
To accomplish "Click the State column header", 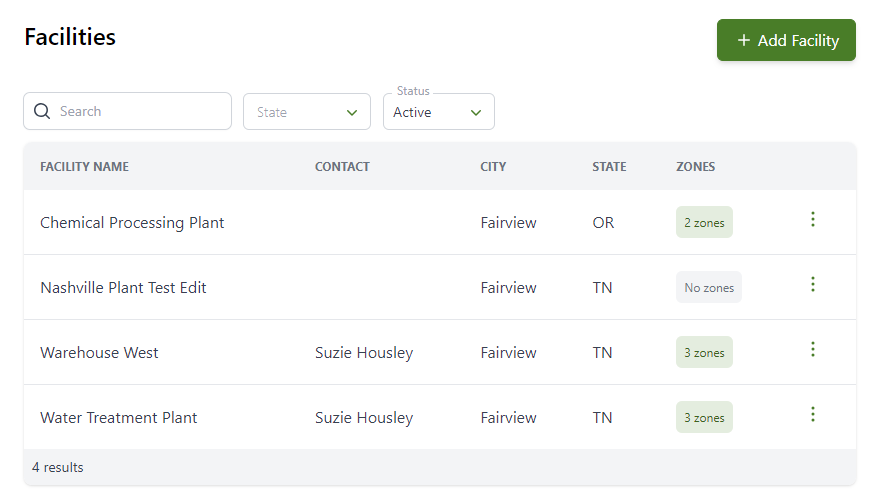I will tap(609, 166).
